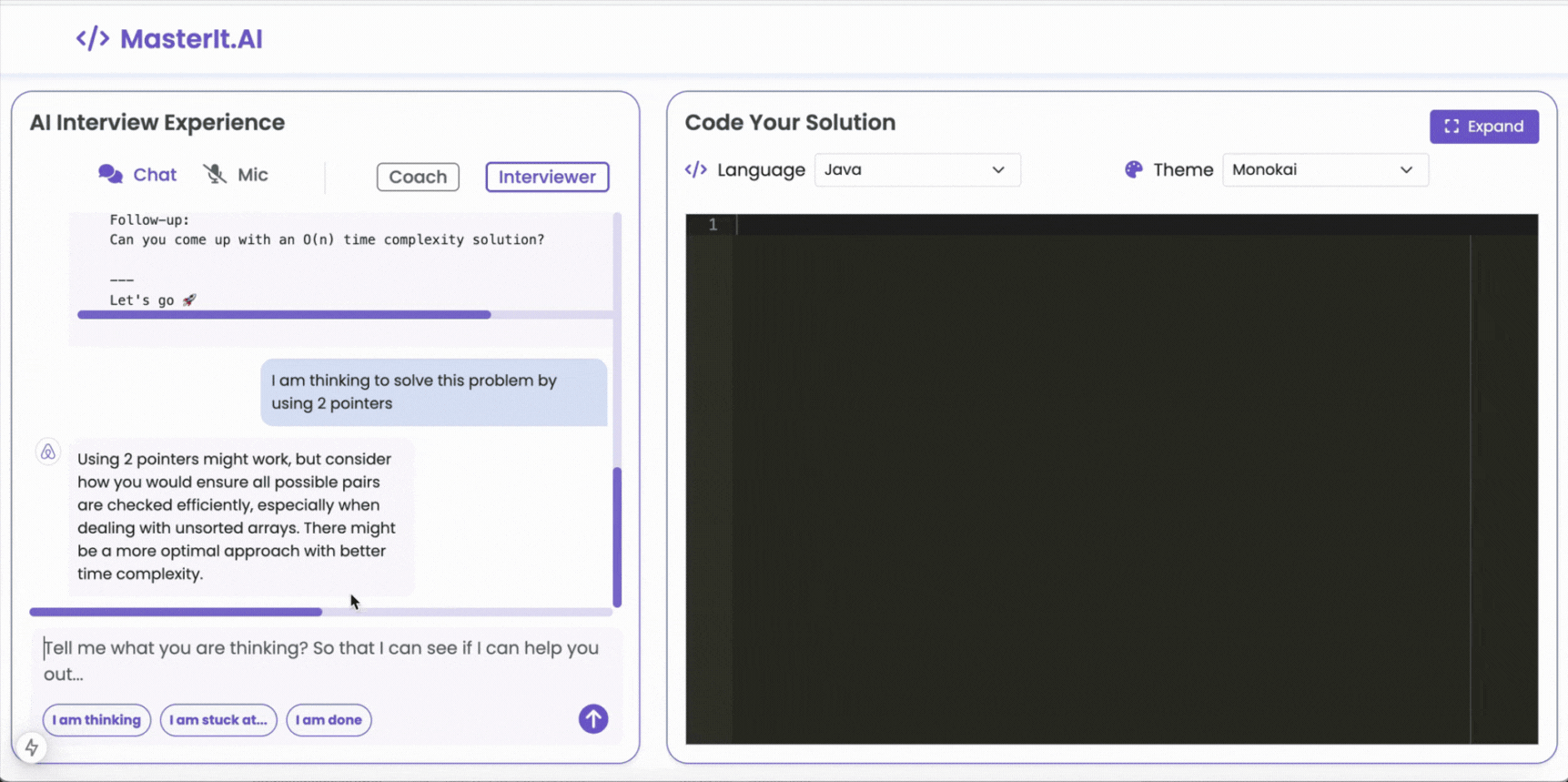Image resolution: width=1568 pixels, height=782 pixels.
Task: Click the 'Follow-up:' text line
Action: (x=149, y=219)
